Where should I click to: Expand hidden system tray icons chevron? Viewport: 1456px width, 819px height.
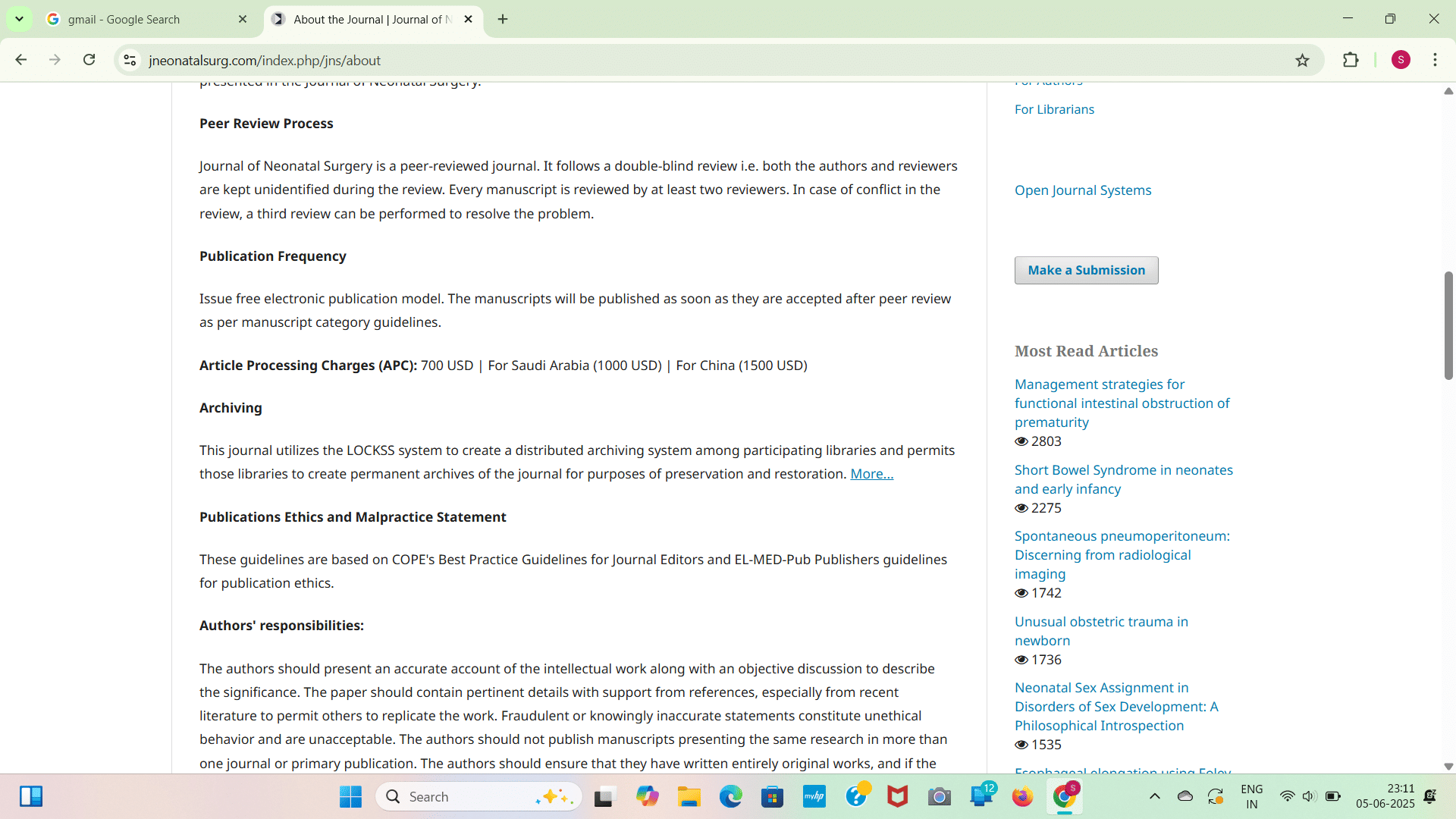[x=1154, y=796]
